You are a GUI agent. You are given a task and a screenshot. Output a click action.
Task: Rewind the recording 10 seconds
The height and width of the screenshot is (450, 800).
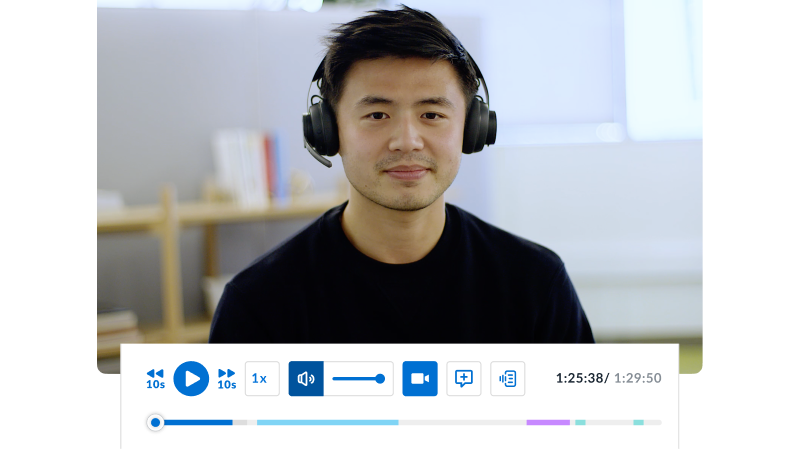[156, 379]
